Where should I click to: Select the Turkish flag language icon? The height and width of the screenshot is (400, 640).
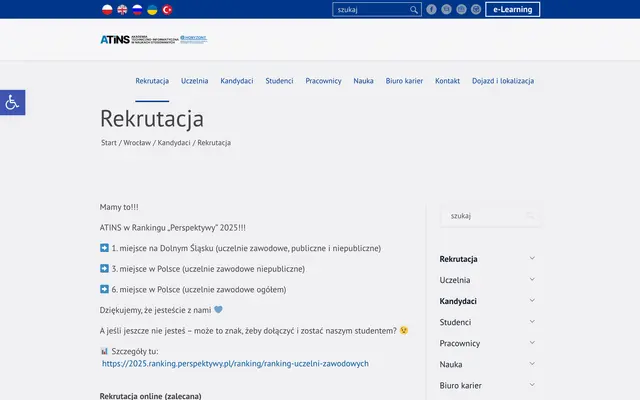pos(167,9)
